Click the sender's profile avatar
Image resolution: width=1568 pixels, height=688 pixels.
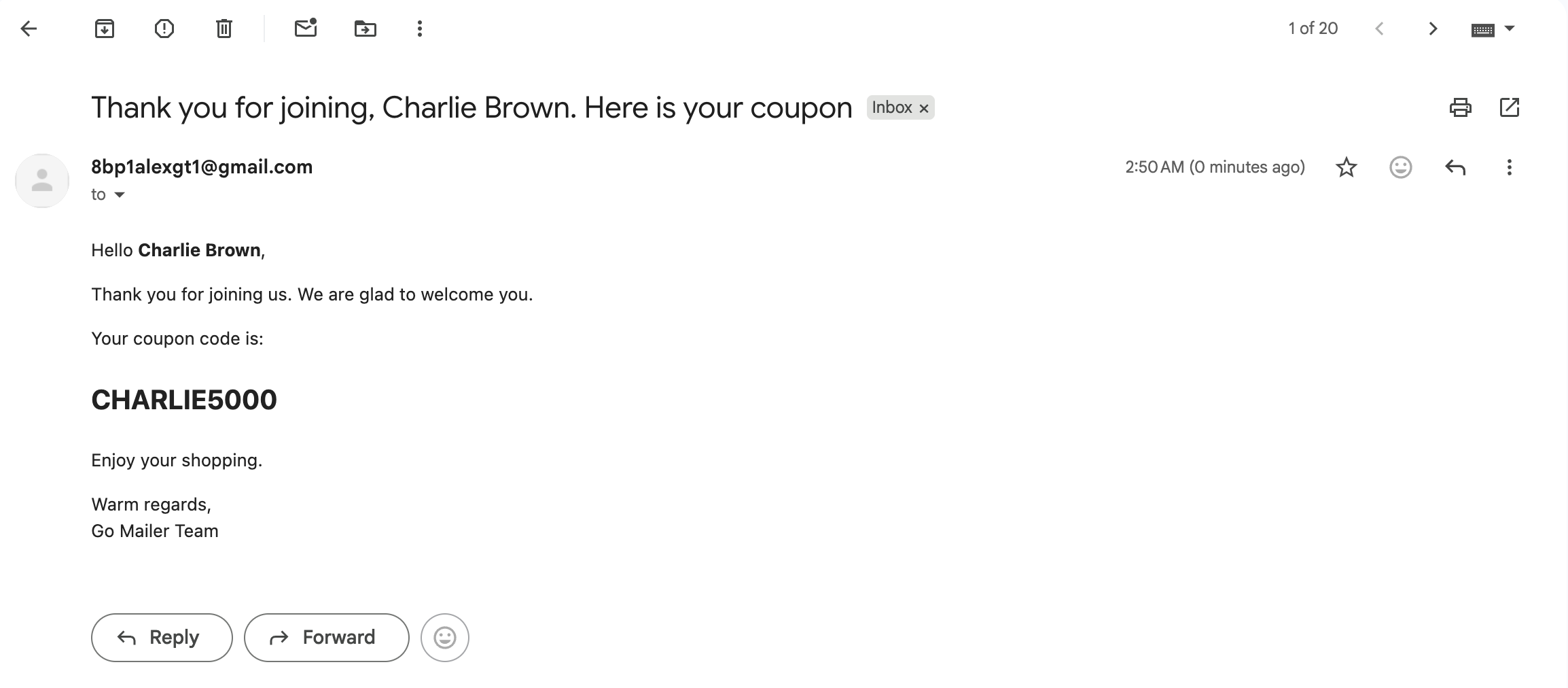[42, 181]
